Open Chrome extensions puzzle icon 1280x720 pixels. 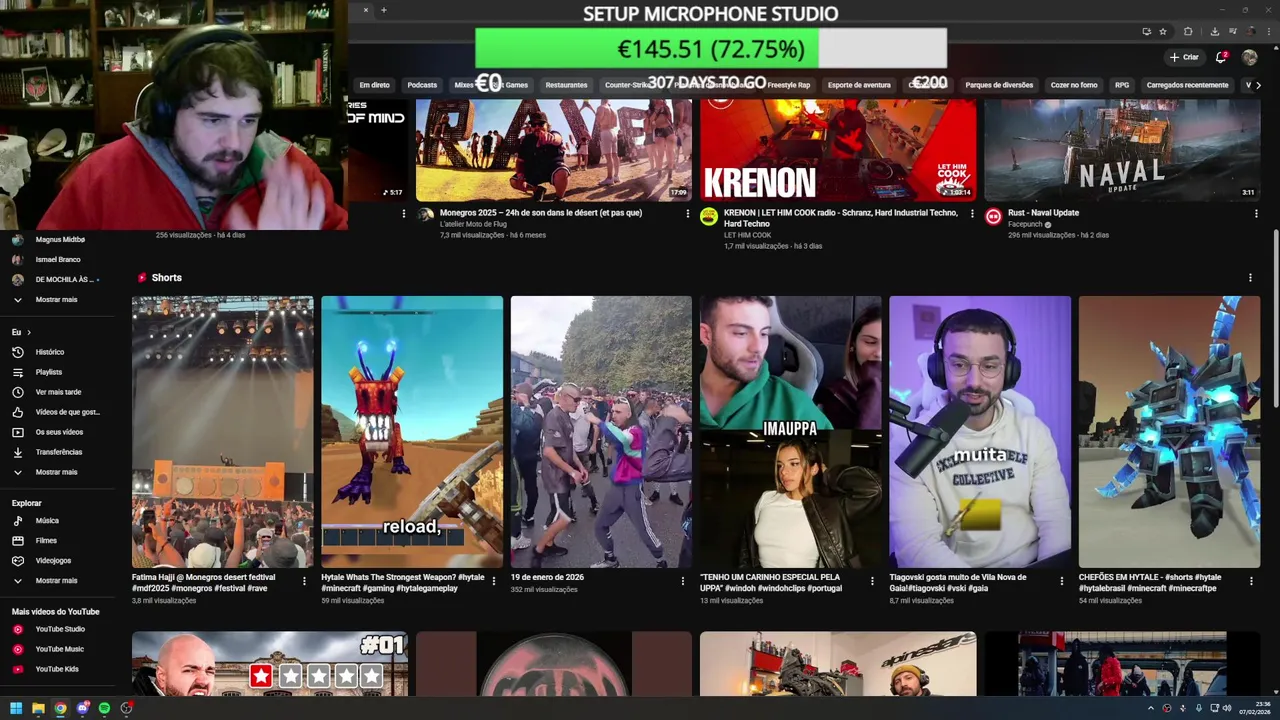click(x=1188, y=31)
